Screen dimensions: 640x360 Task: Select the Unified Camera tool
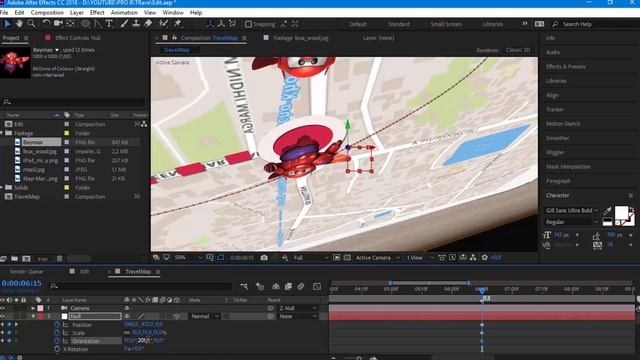[58, 24]
